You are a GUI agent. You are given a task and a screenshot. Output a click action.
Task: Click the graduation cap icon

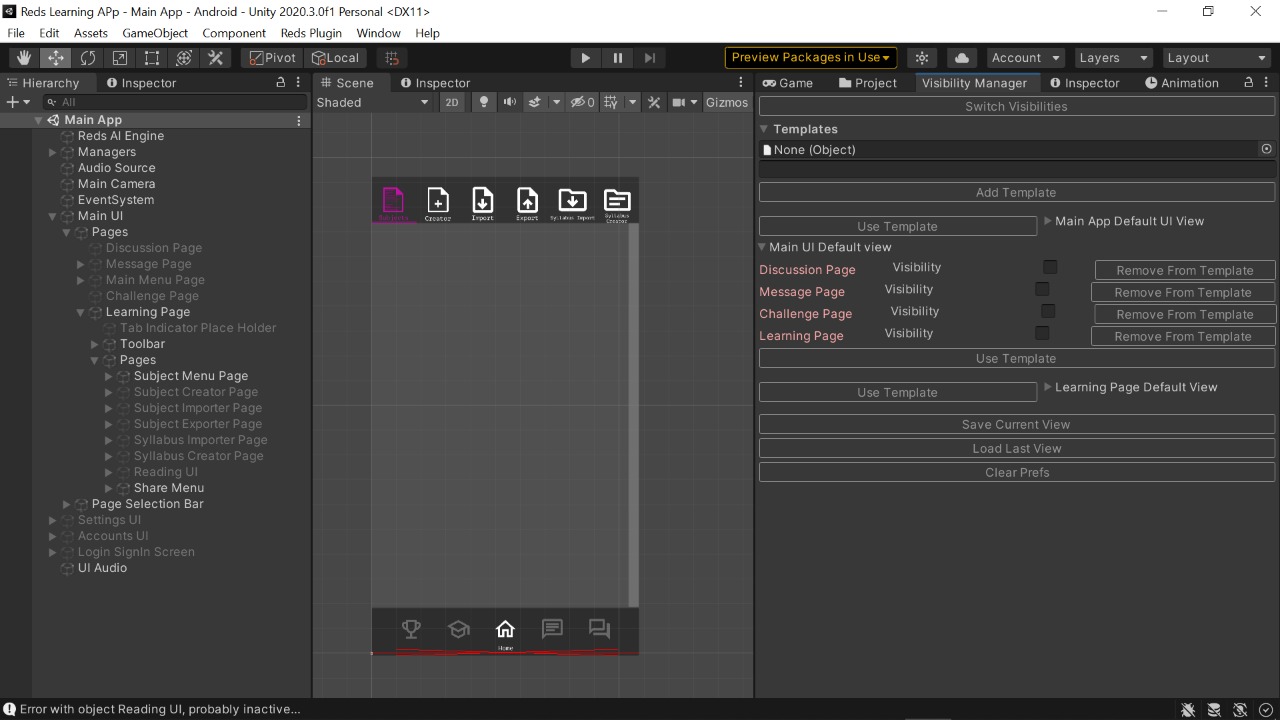(x=459, y=629)
